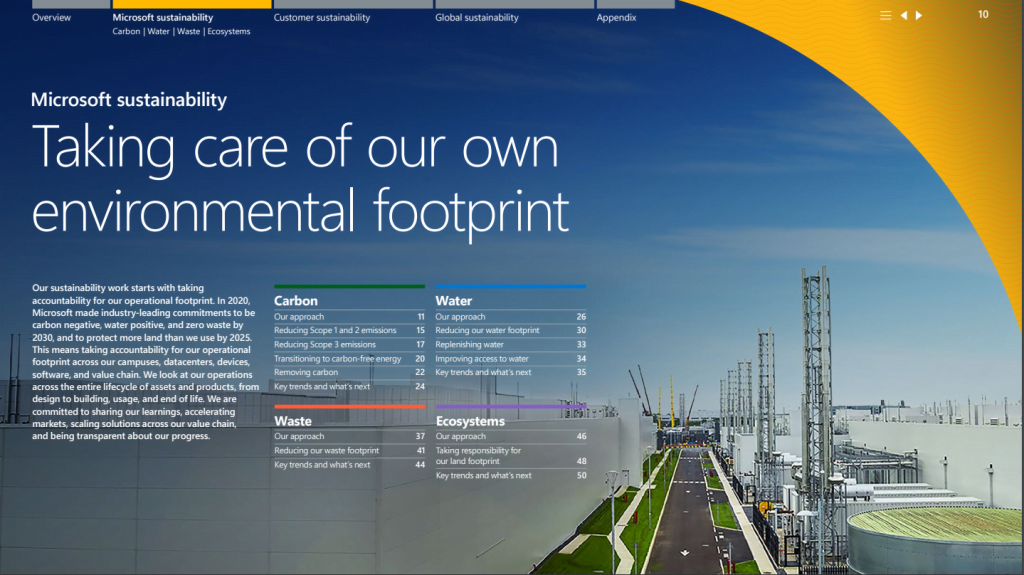Open 'Removing carbon' page 22
The height and width of the screenshot is (575, 1024).
click(x=349, y=372)
